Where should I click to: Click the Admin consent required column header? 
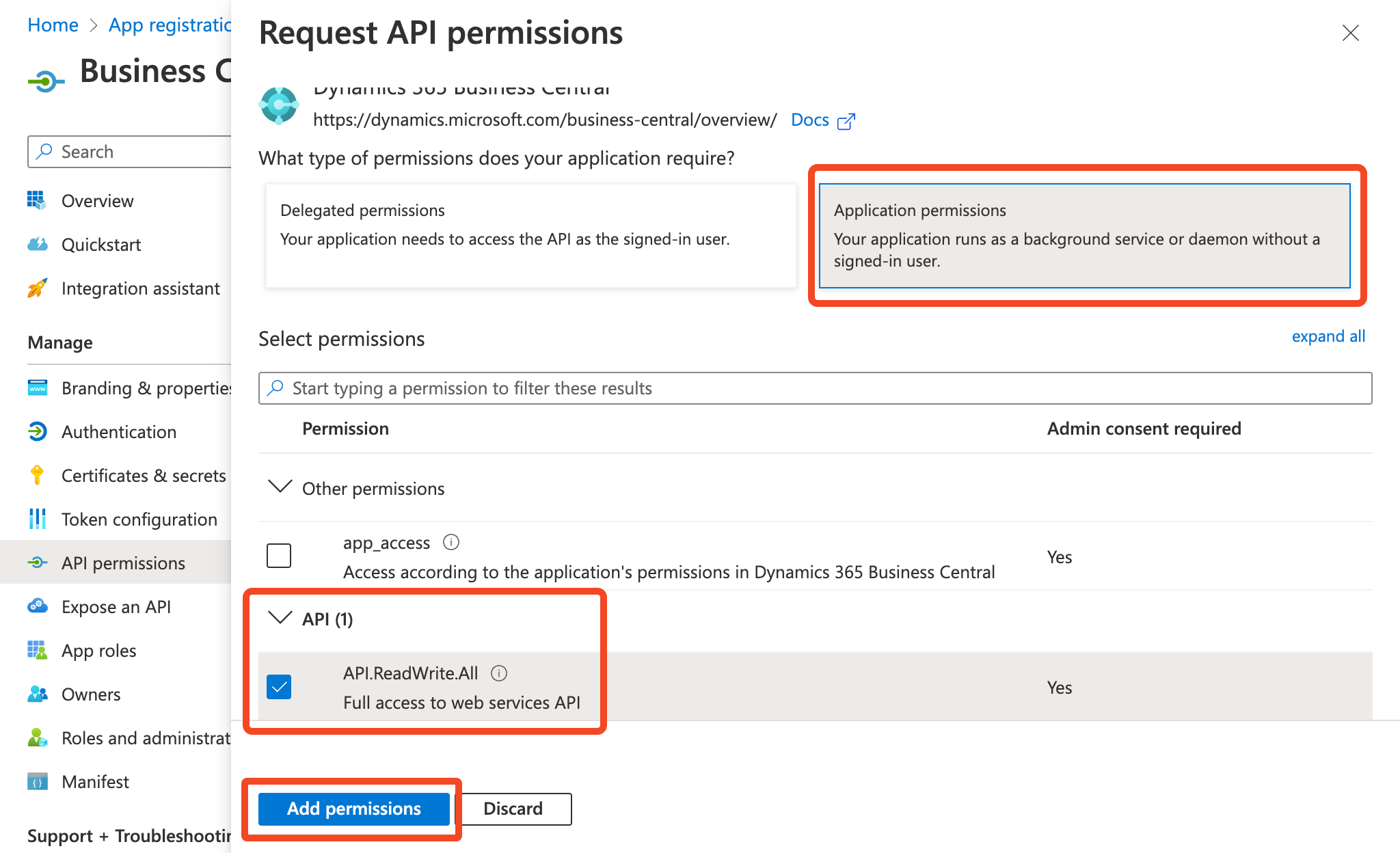click(x=1144, y=429)
